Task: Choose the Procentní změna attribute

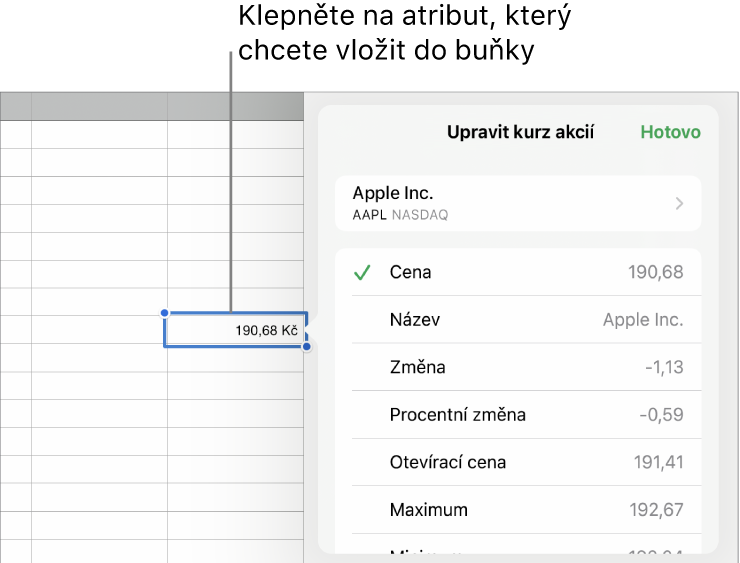Action: [518, 414]
